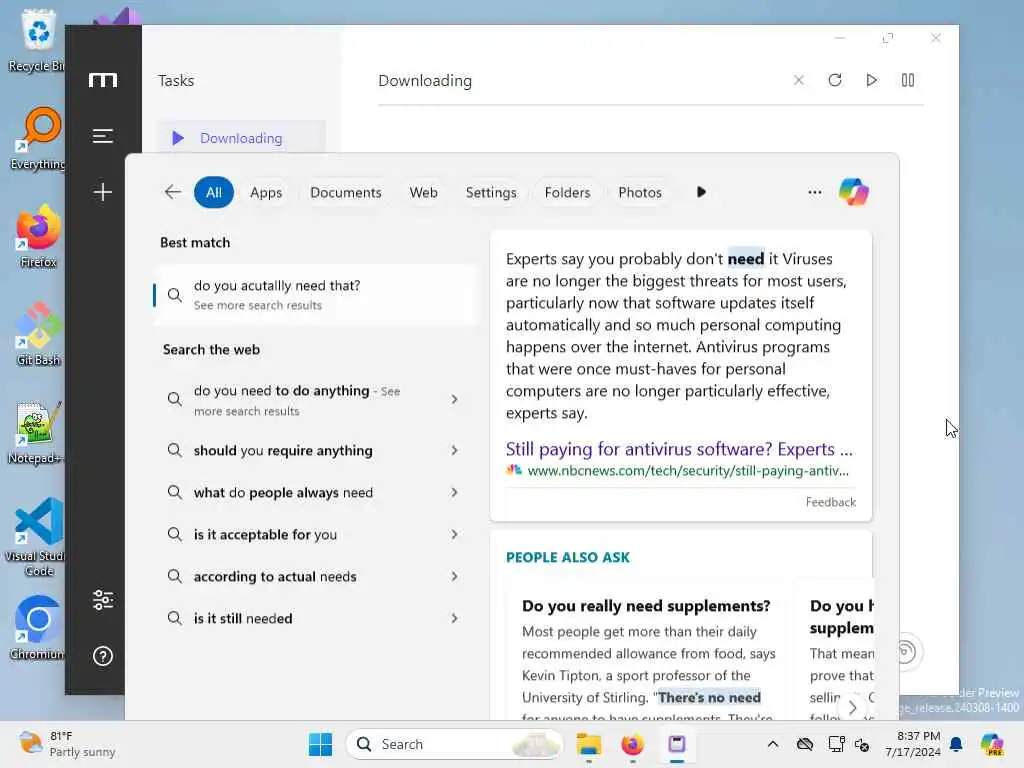Open Copilot from the search panel
The image size is (1024, 768).
pyautogui.click(x=854, y=192)
